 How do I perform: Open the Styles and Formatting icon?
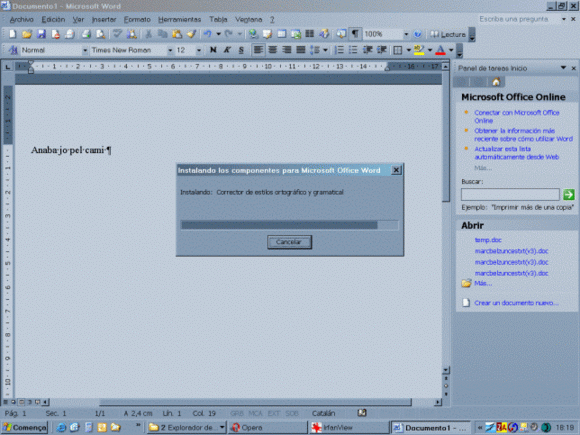pos(13,50)
